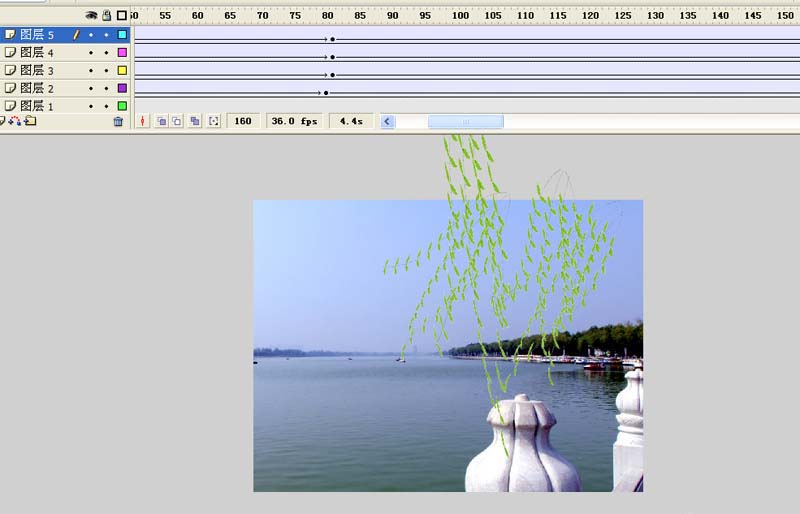Screen dimensions: 800x514
Task: Toggle lock dot of 图层 2
Action: 106,88
